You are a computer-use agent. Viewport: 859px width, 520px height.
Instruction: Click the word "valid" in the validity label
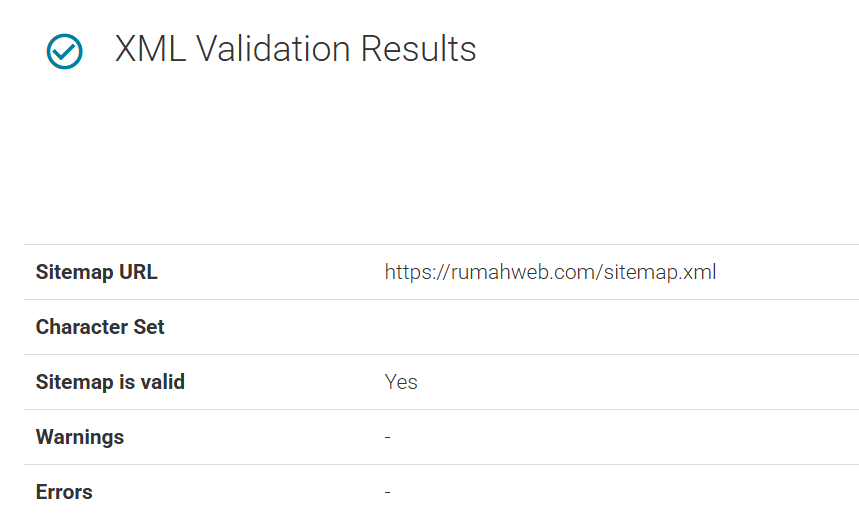pyautogui.click(x=164, y=382)
